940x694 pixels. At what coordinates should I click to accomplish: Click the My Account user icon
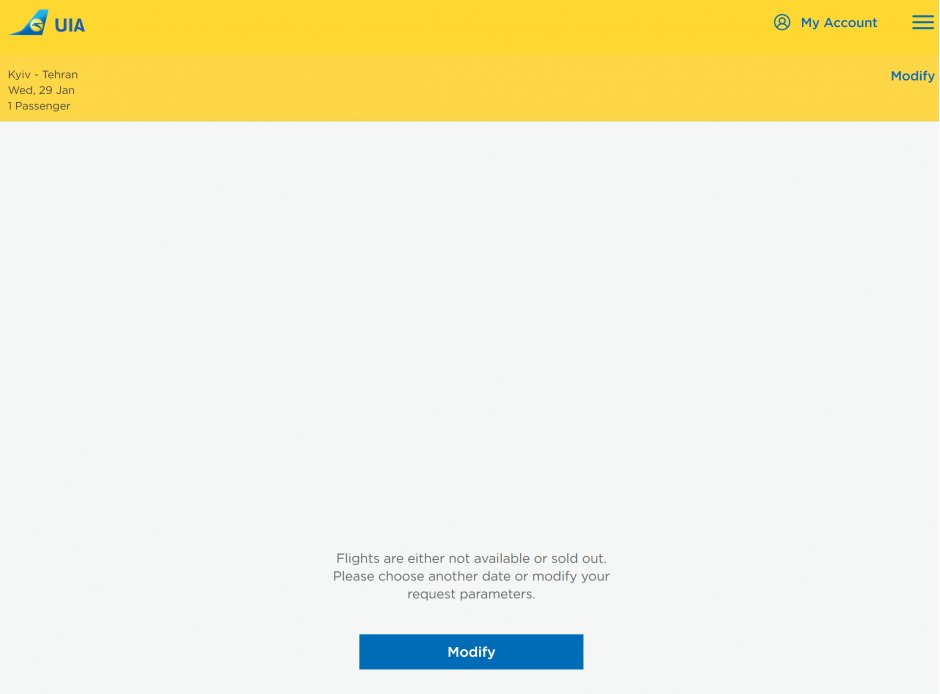pos(782,22)
